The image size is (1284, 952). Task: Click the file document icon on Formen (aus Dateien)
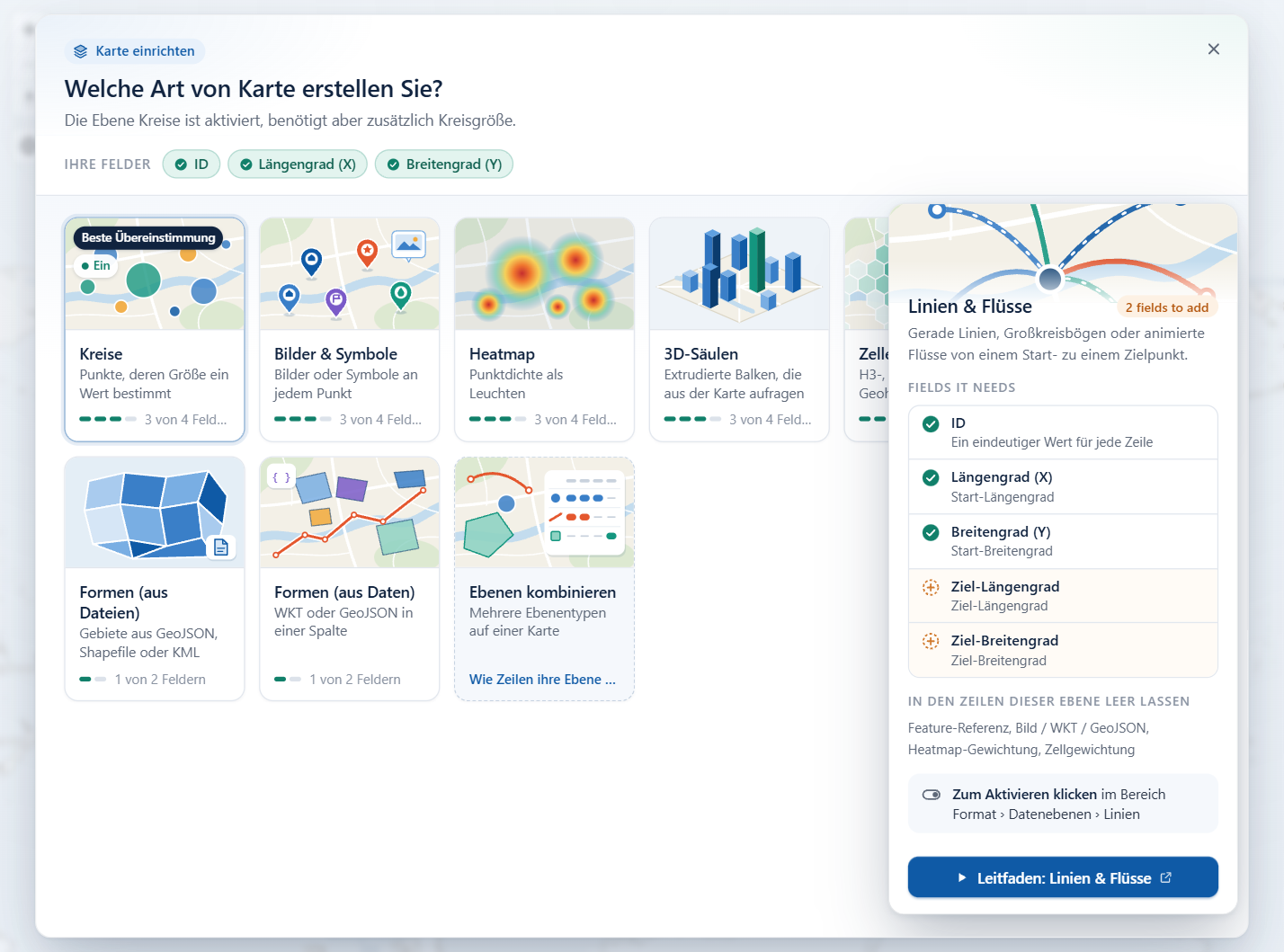point(221,547)
